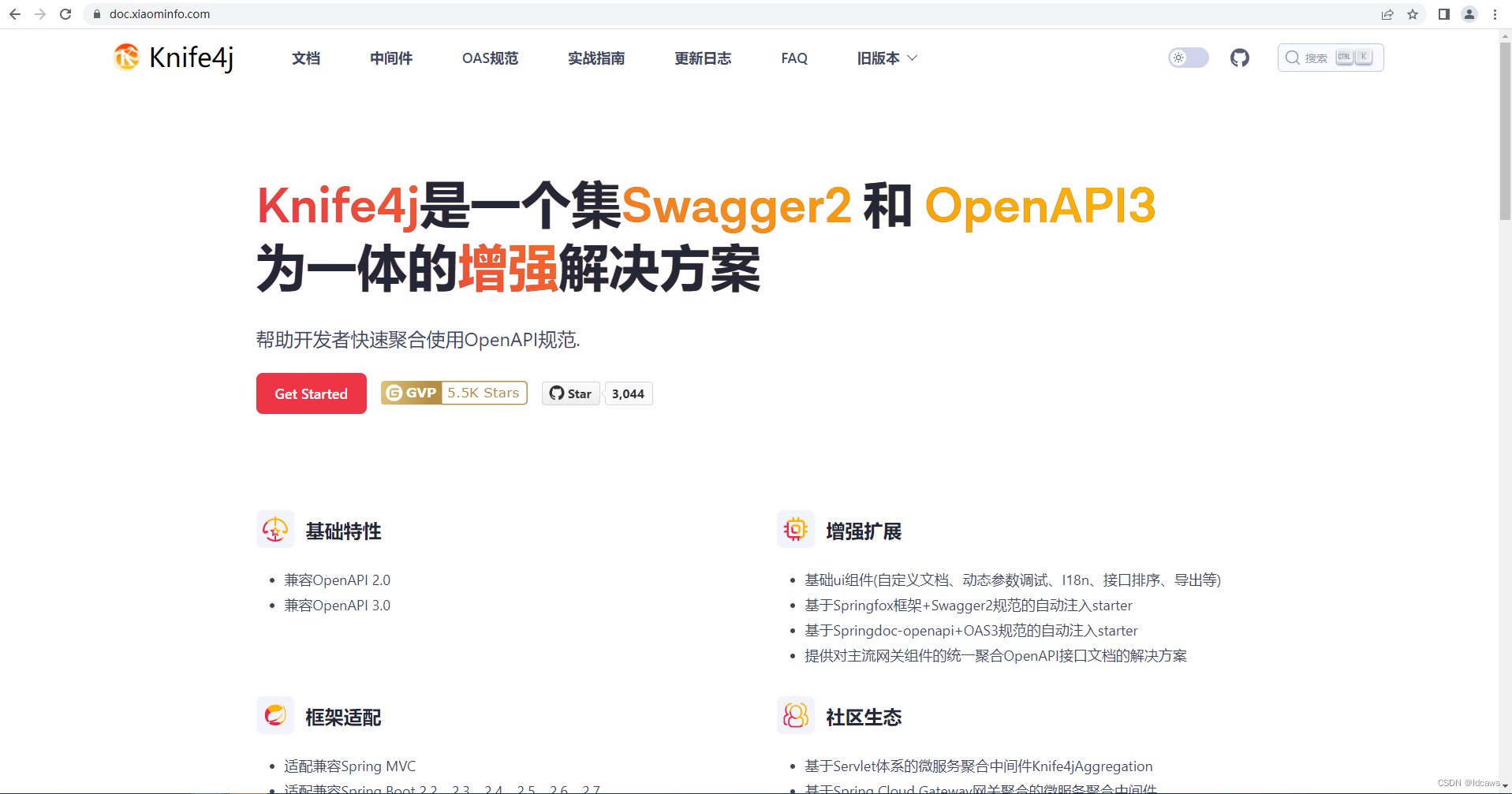Click the Knife4j logo icon
Screen dimensions: 1512x794
click(126, 58)
